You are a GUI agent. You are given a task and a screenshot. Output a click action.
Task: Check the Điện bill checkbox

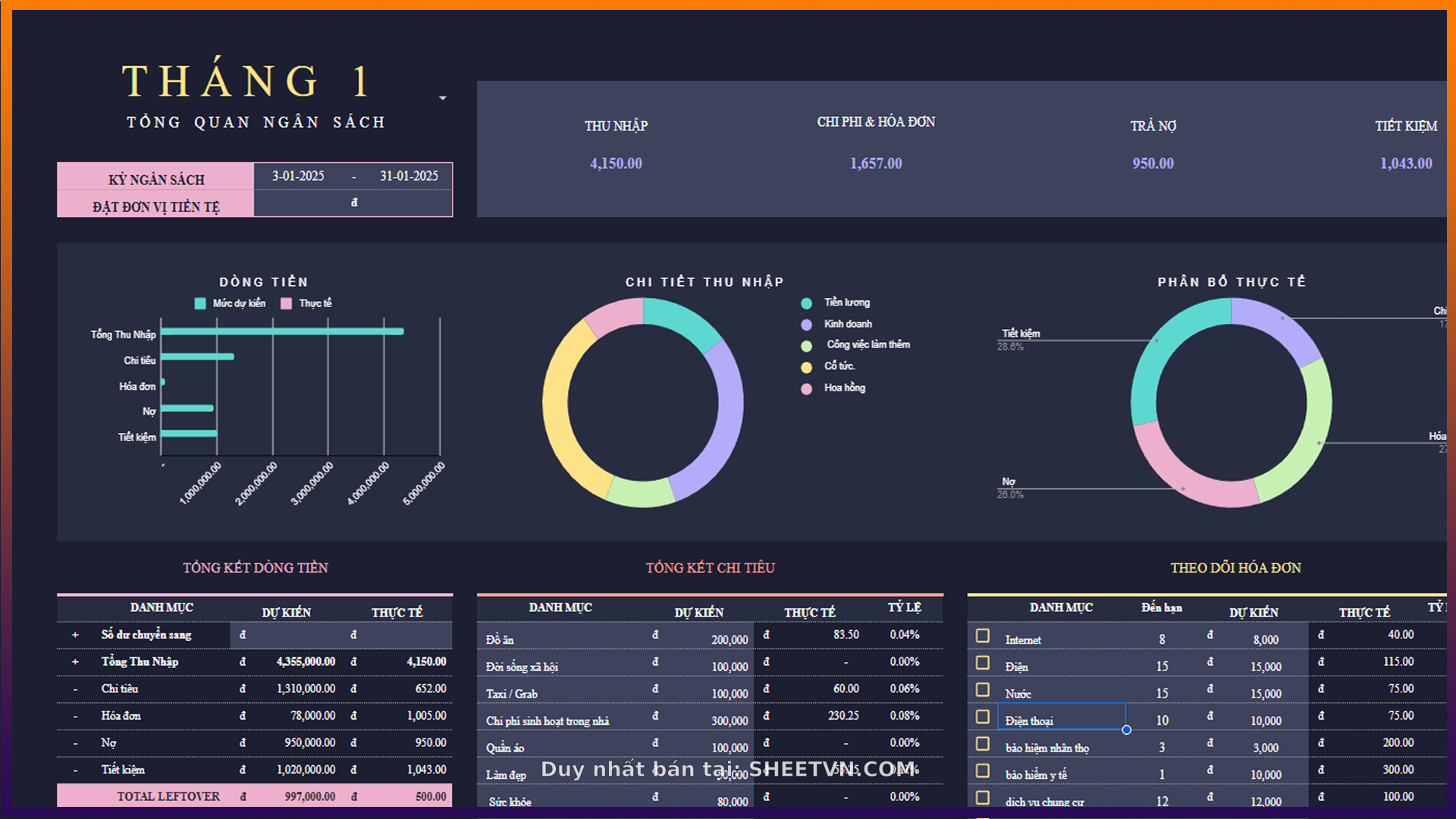[x=983, y=663]
